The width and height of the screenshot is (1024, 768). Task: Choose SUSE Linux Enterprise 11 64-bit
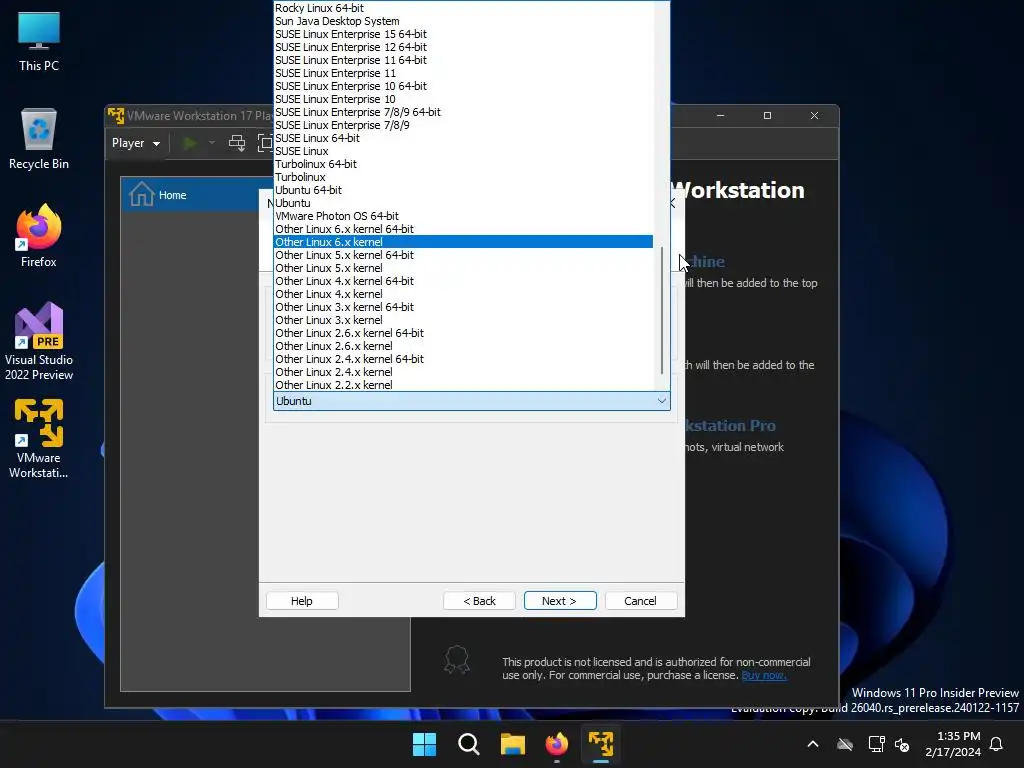463,60
